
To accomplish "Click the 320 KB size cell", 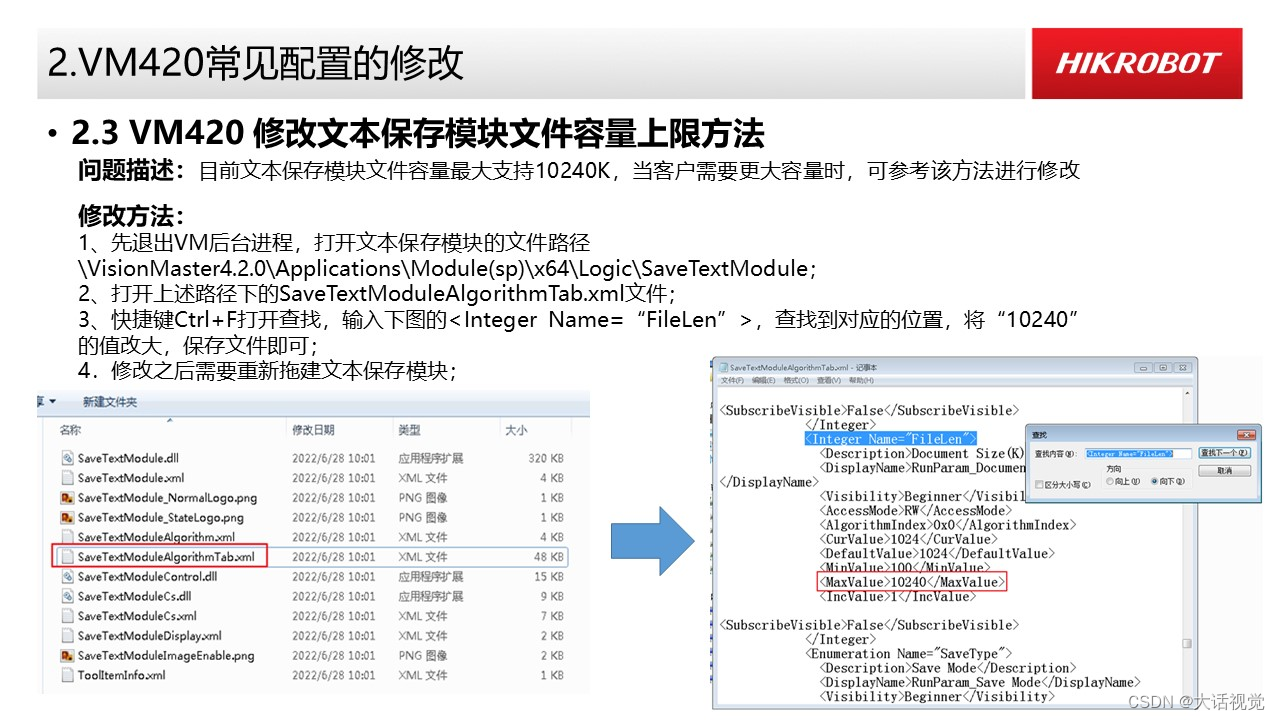I will 546,458.
